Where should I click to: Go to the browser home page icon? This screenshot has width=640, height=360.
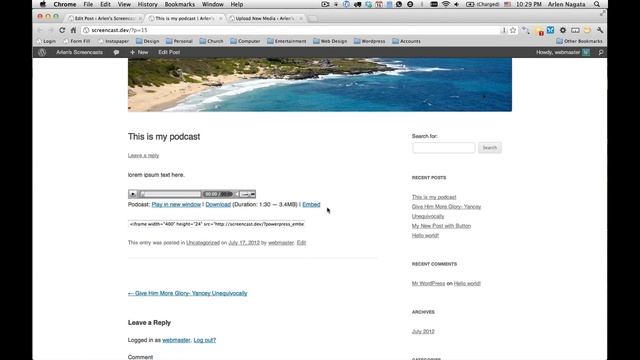[x=73, y=30]
